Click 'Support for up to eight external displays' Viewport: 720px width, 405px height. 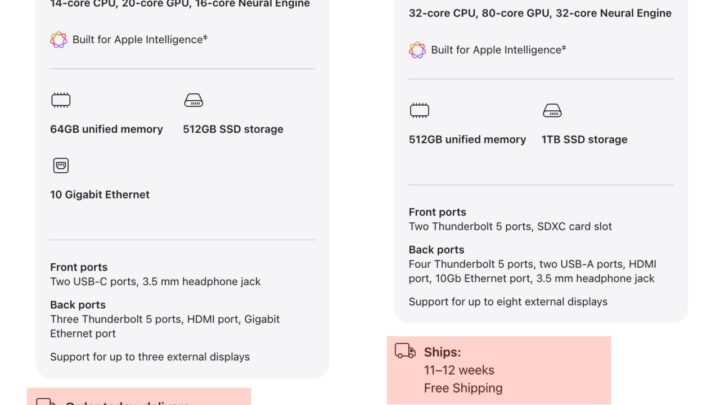[508, 301]
